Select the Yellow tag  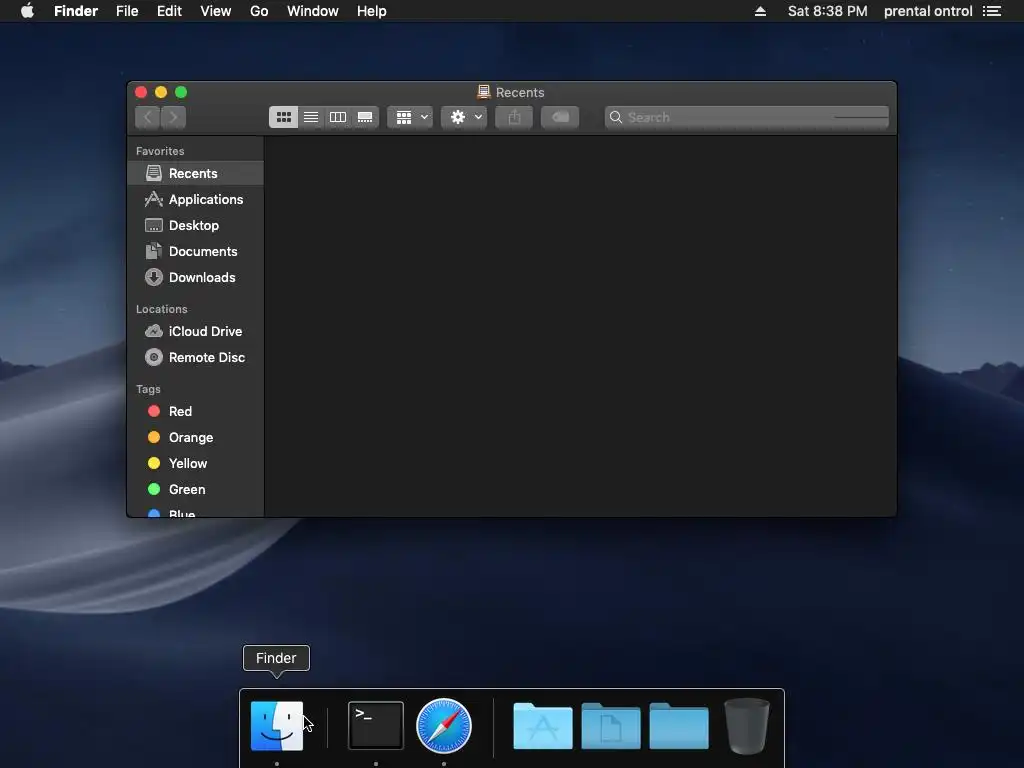(195, 464)
